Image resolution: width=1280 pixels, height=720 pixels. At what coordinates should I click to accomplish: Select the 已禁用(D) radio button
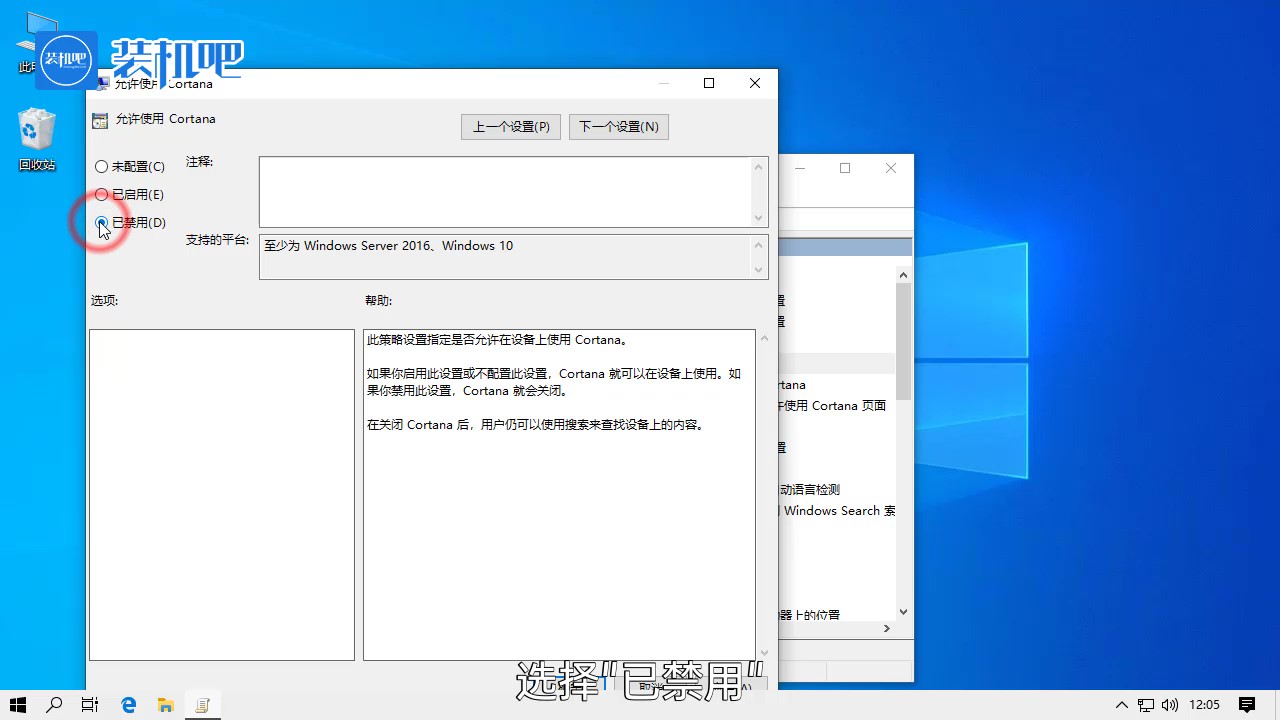[x=101, y=222]
